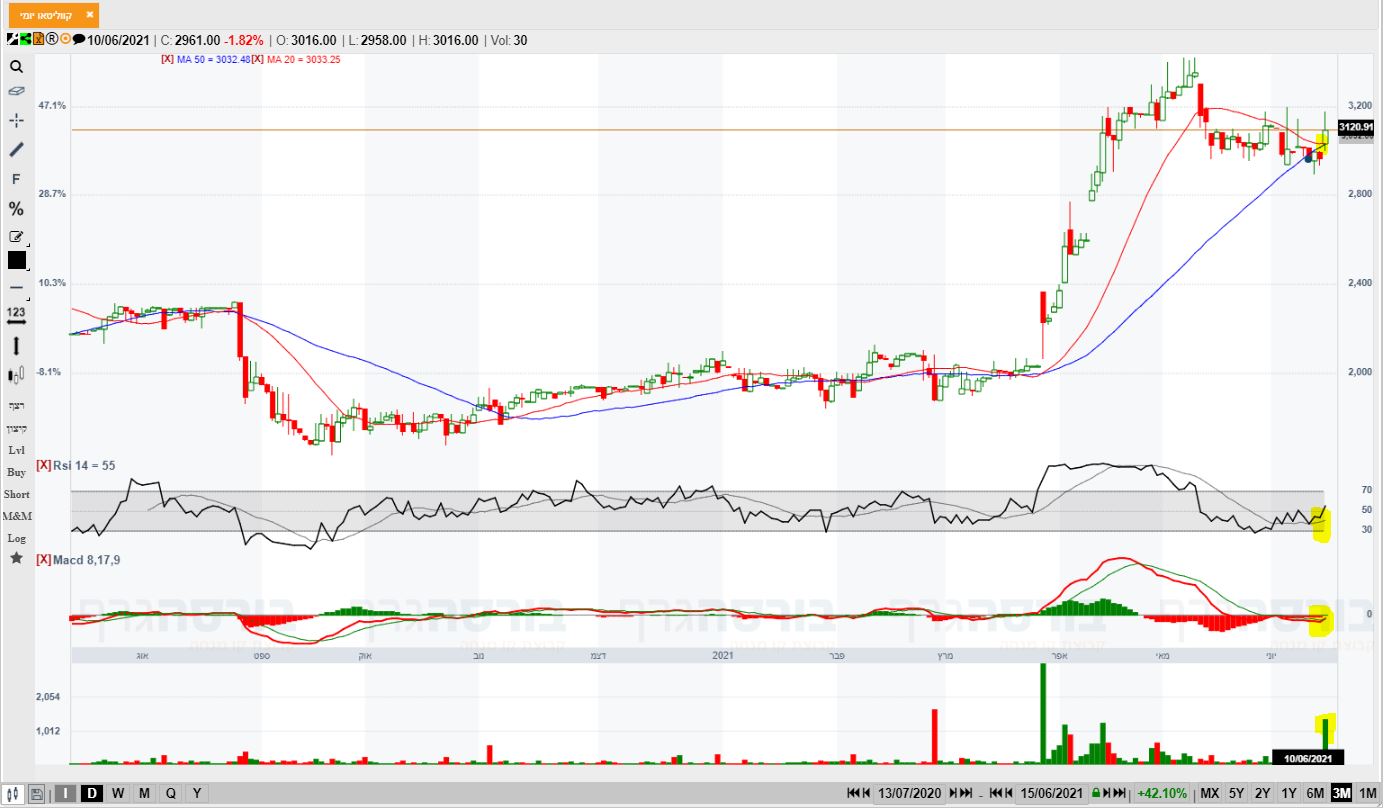Step end date forward one period
The image size is (1387, 809).
(1106, 793)
